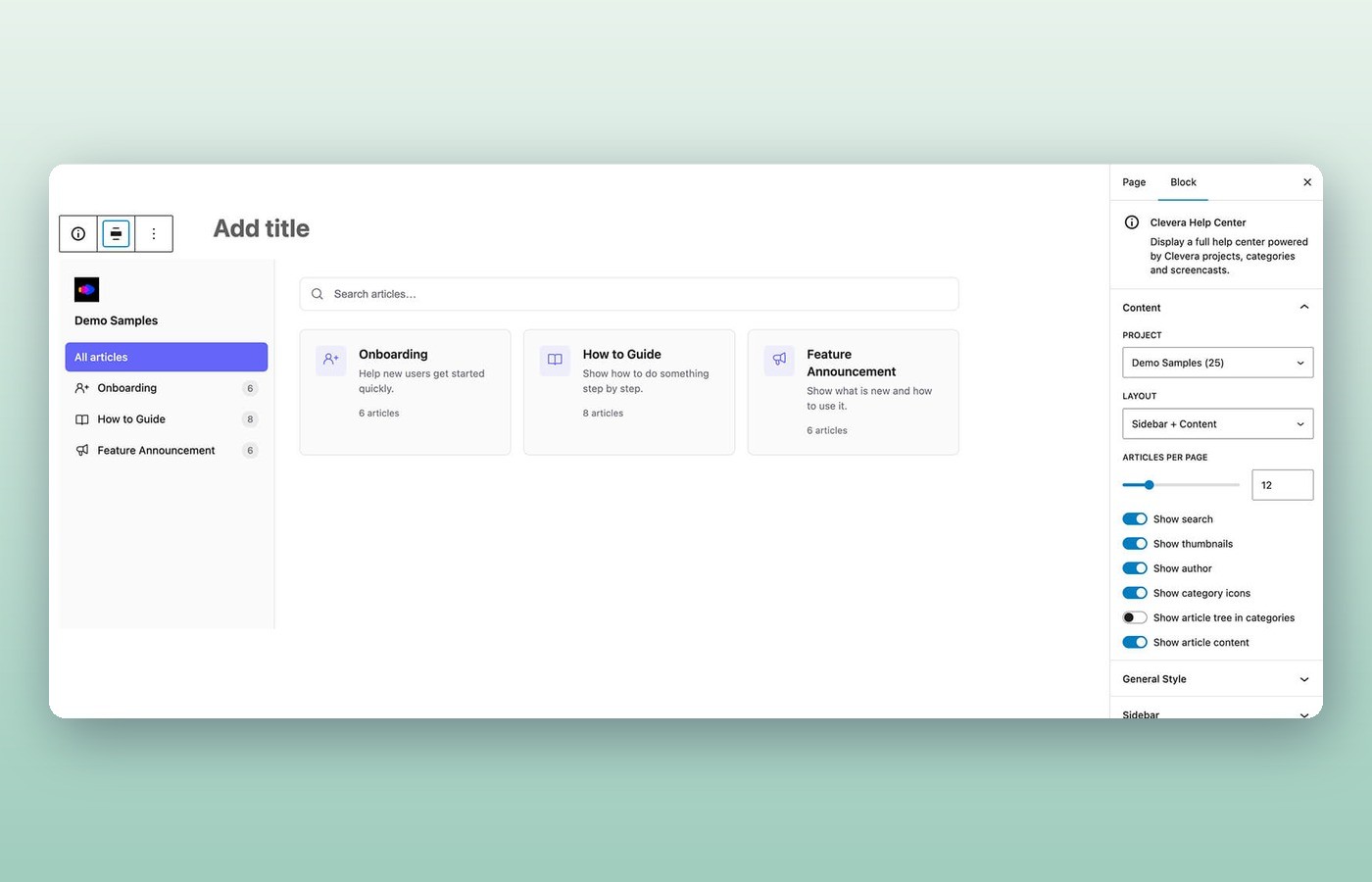Viewport: 1372px width, 882px height.
Task: Click the Search articles input field
Action: coord(629,294)
